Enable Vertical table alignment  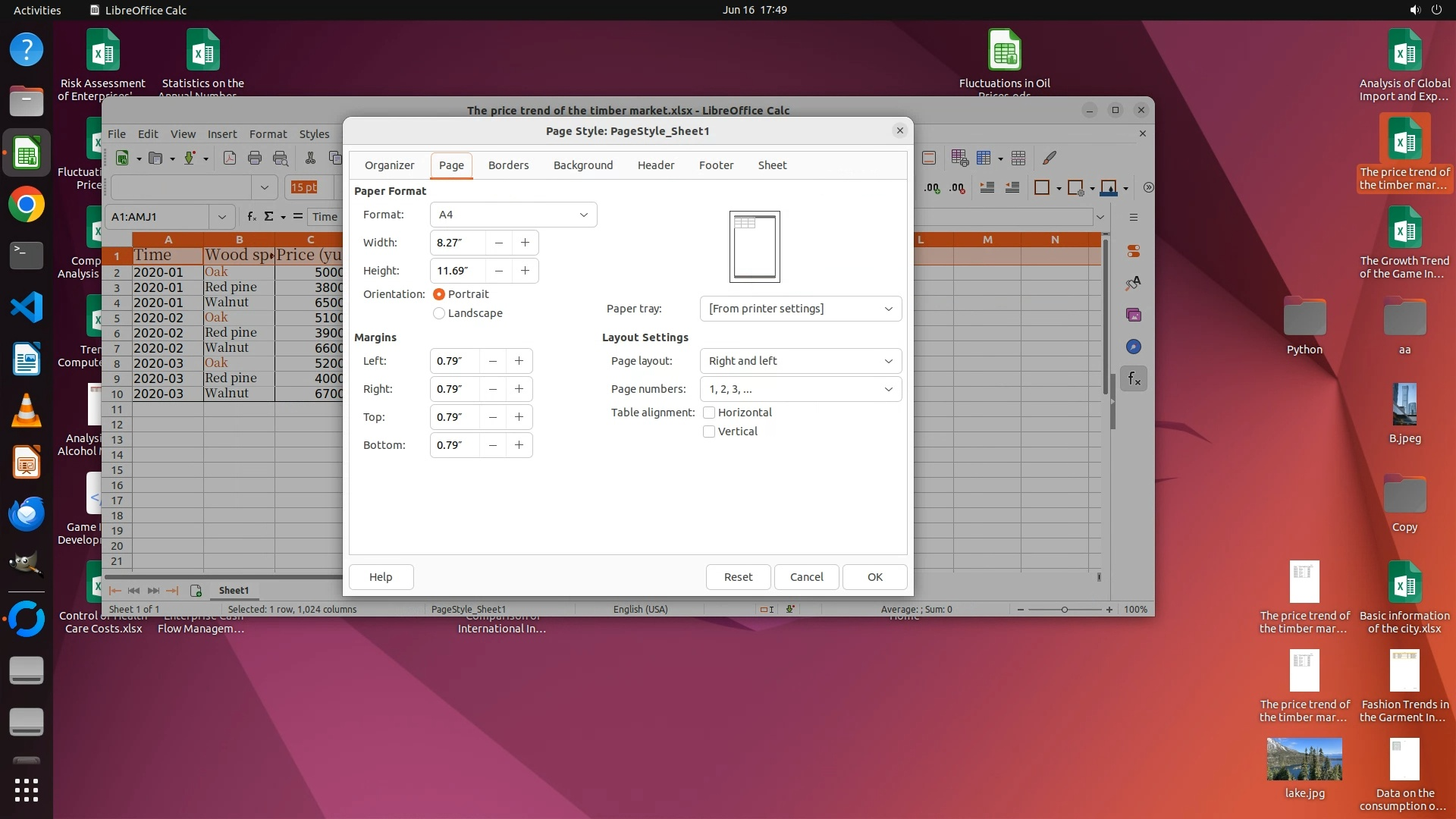709,431
